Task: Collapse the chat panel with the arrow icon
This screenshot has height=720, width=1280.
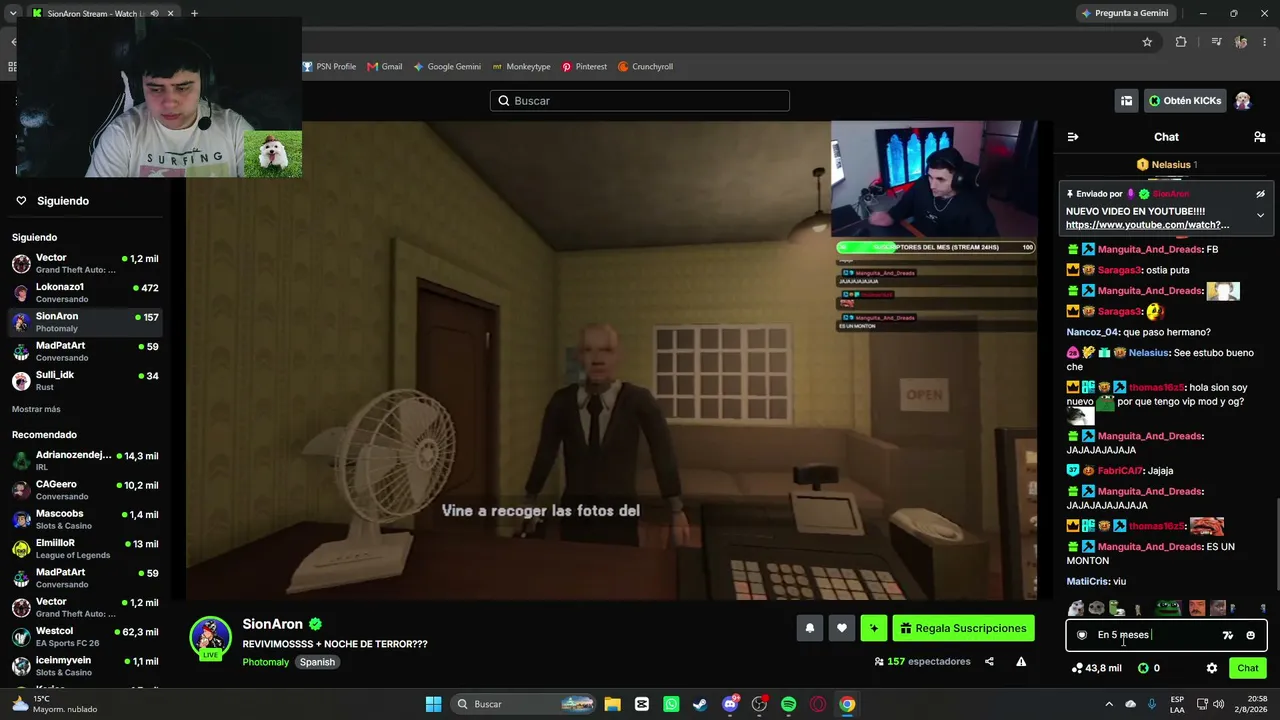Action: point(1073,137)
